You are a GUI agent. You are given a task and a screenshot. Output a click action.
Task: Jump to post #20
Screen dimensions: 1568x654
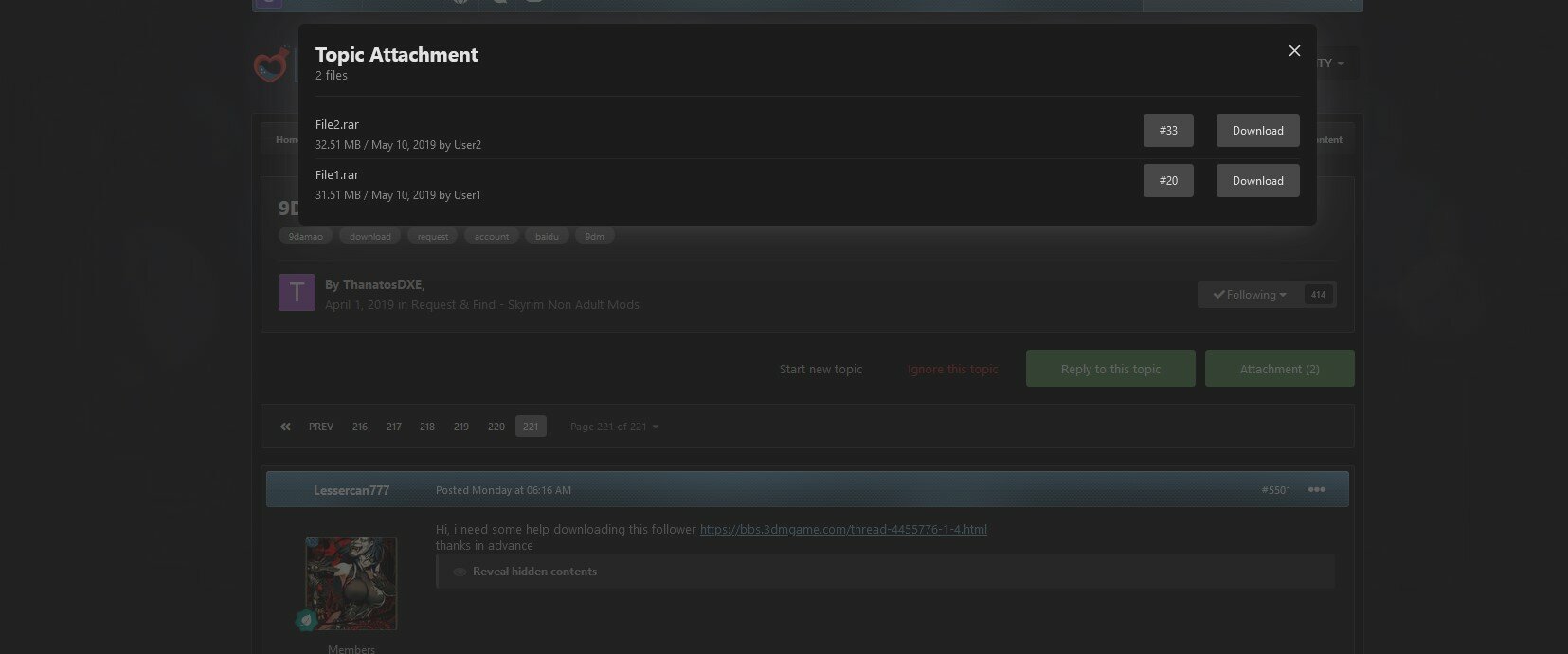pos(1168,181)
